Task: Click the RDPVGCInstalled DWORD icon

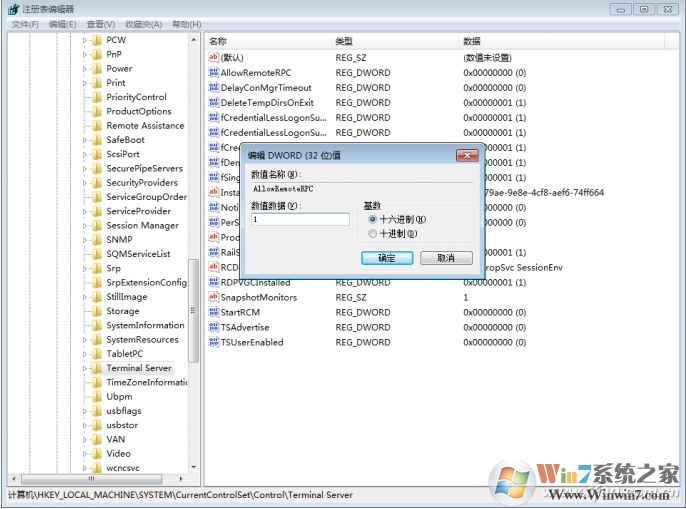Action: click(x=214, y=282)
